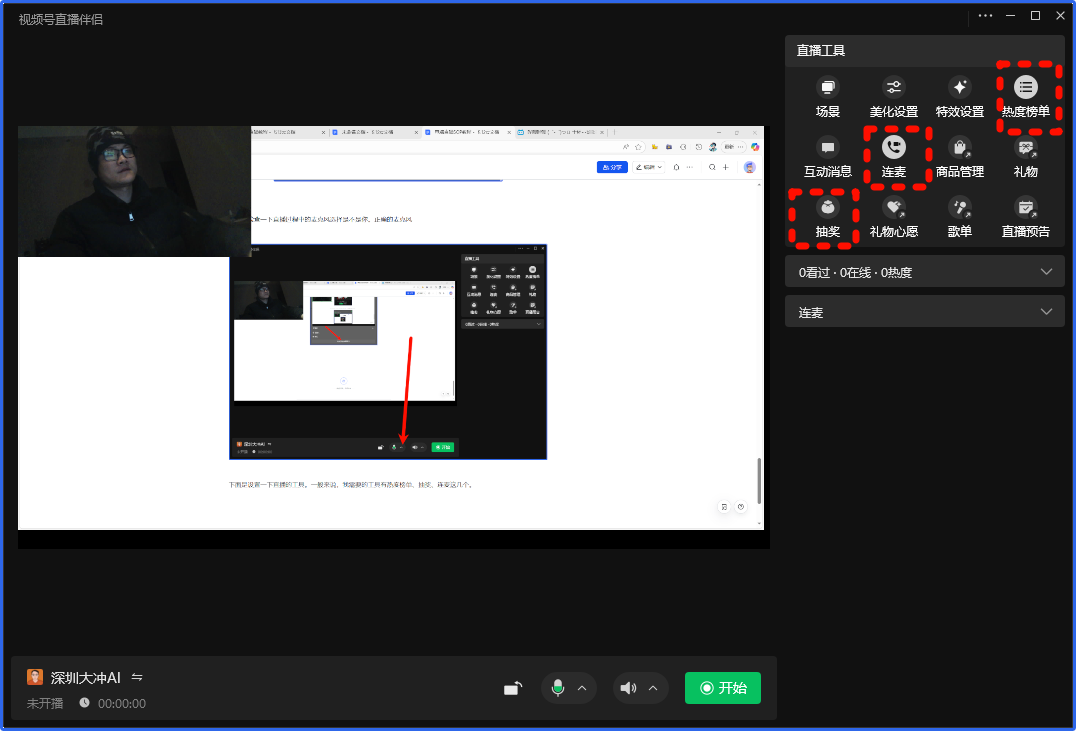The image size is (1076, 731).
Task: Expand the microphone options chevron
Action: [x=582, y=688]
